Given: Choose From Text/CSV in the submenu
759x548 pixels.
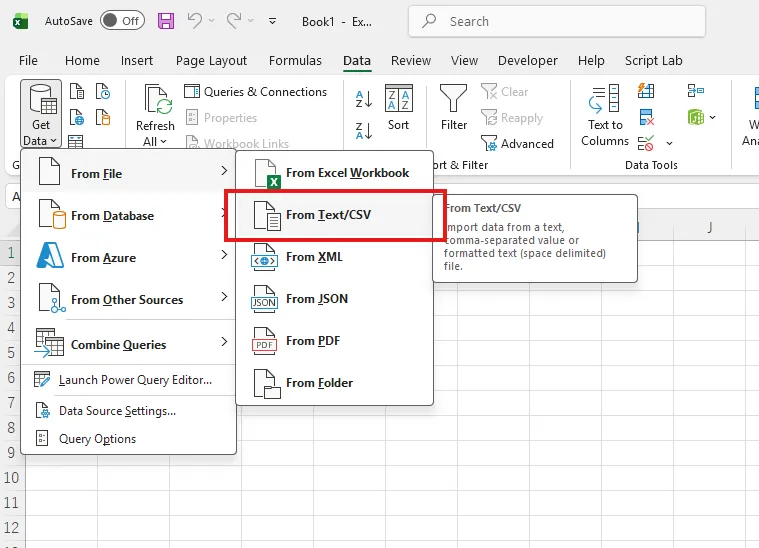Looking at the screenshot, I should pos(334,214).
